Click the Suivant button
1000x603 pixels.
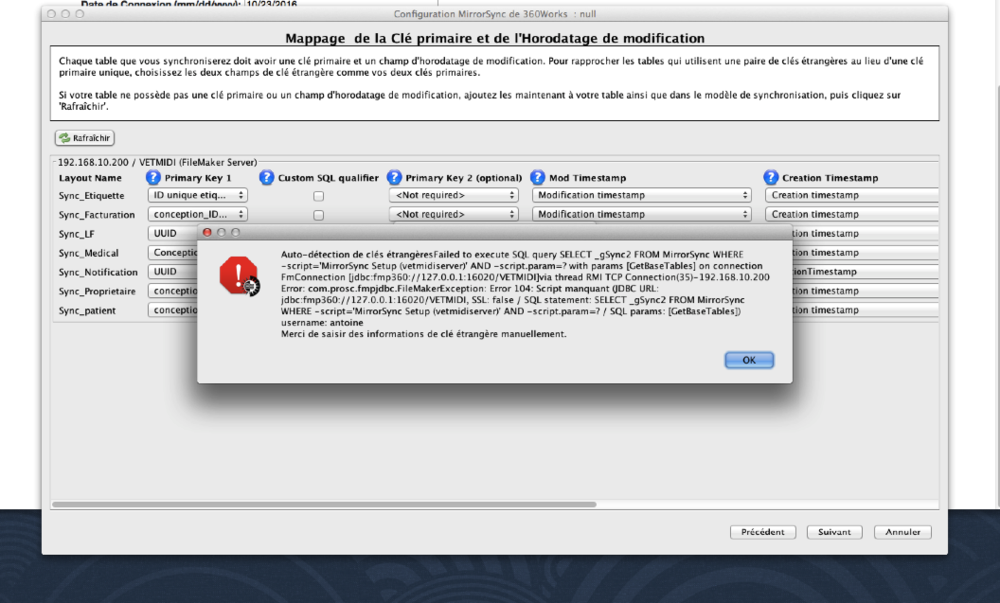click(834, 532)
